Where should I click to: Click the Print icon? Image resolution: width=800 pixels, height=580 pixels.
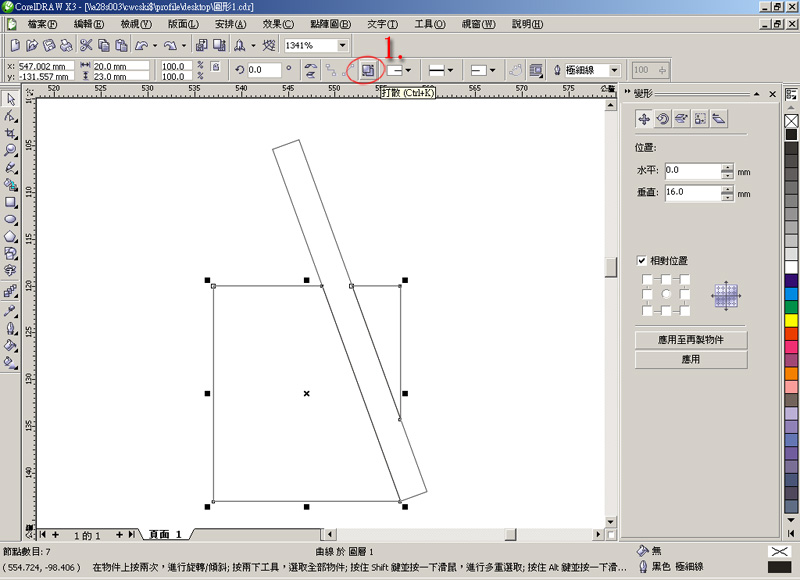66,45
